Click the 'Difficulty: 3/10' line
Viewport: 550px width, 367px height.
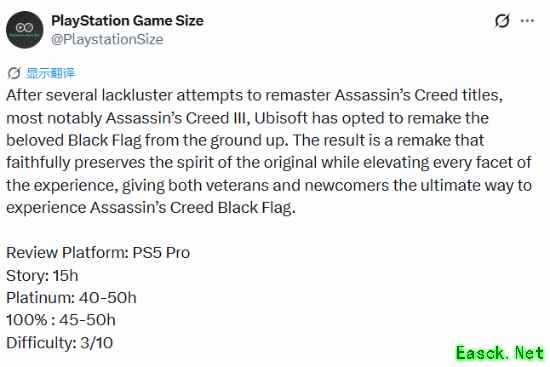[60, 342]
